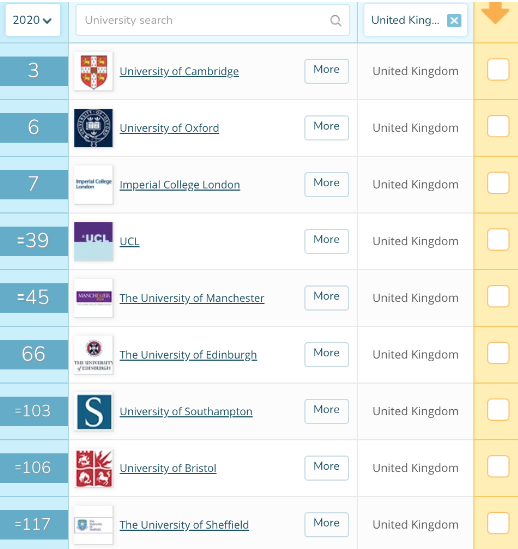Click the University of Oxford logo
This screenshot has width=518, height=549.
(94, 128)
